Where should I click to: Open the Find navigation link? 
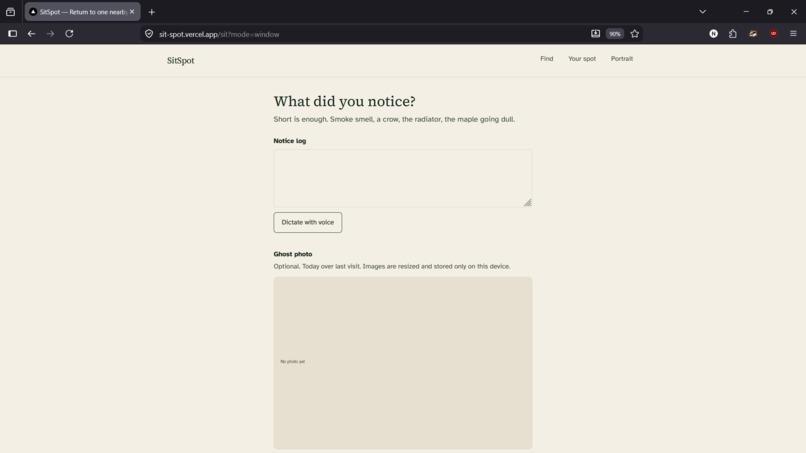click(546, 59)
